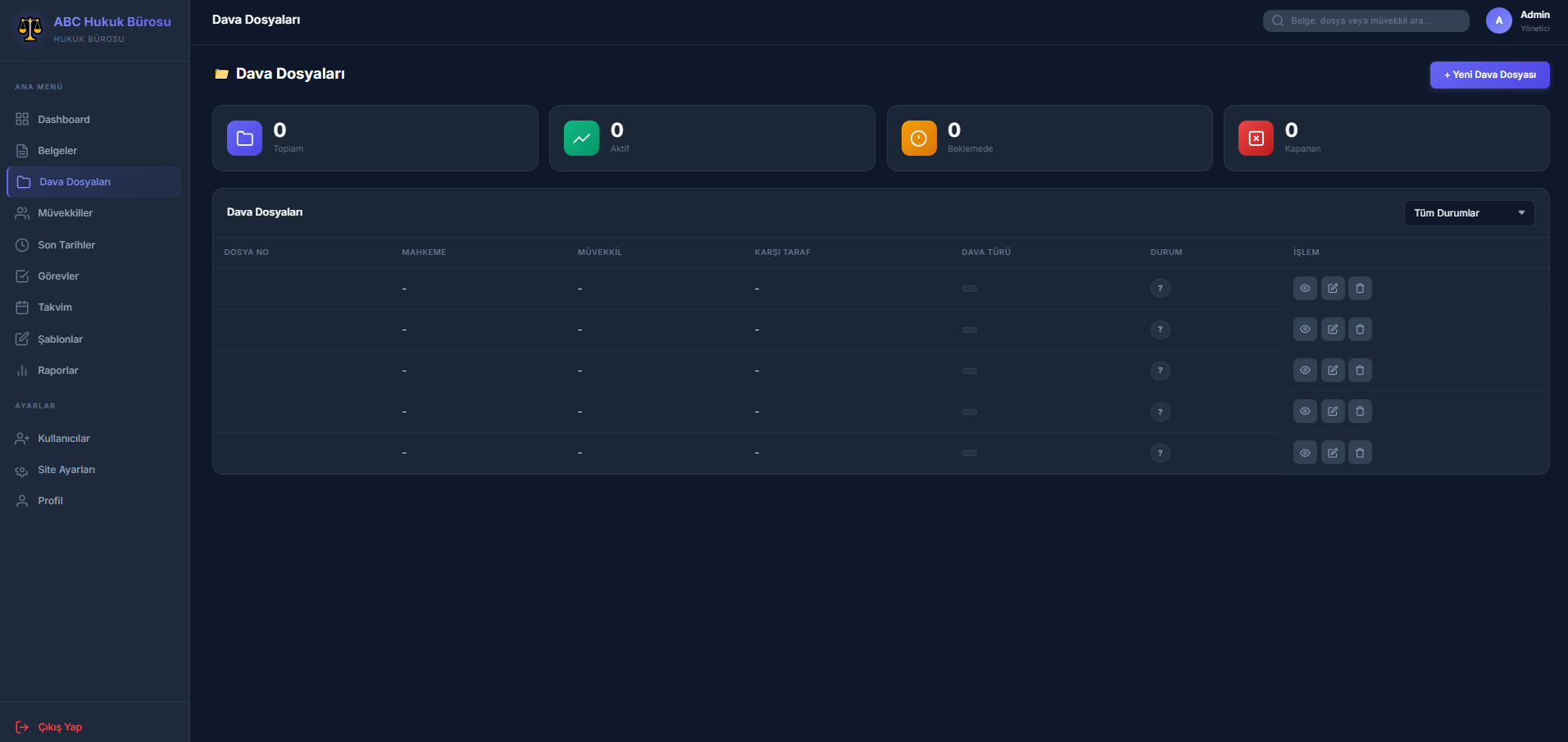This screenshot has height=742, width=1568.
Task: Click the Çıkış Yap logout link
Action: (49, 727)
